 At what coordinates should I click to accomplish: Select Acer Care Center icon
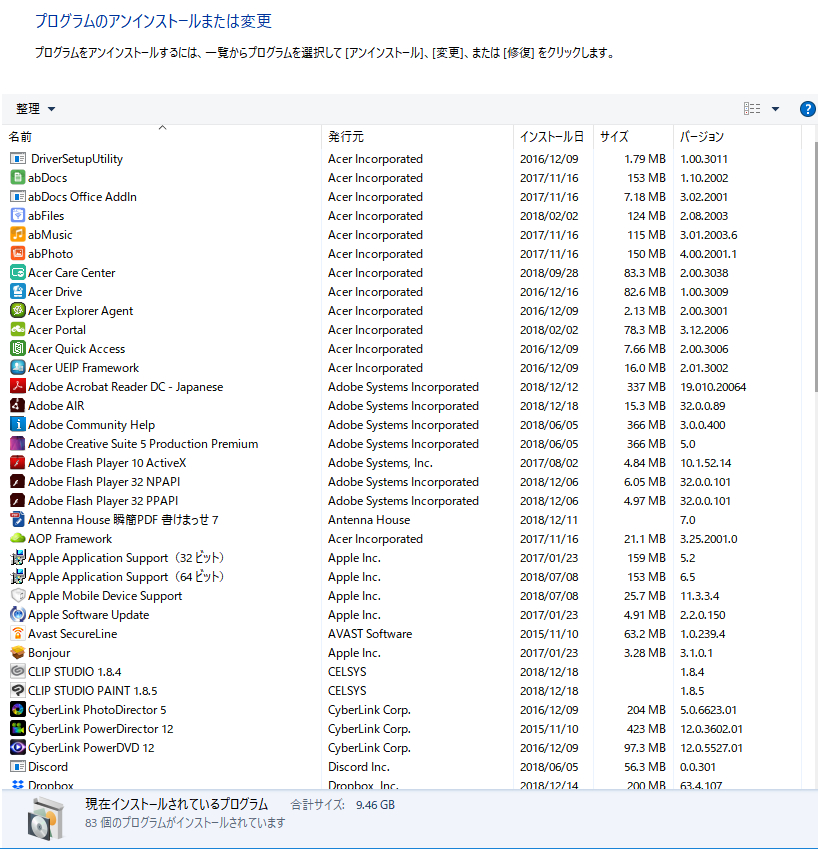tap(18, 272)
